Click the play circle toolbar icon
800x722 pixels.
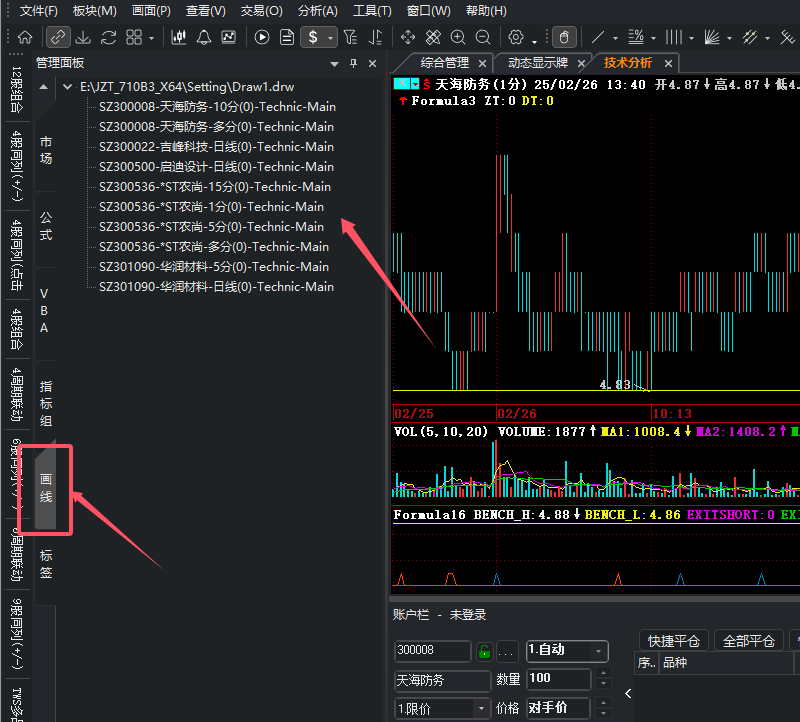pyautogui.click(x=262, y=37)
